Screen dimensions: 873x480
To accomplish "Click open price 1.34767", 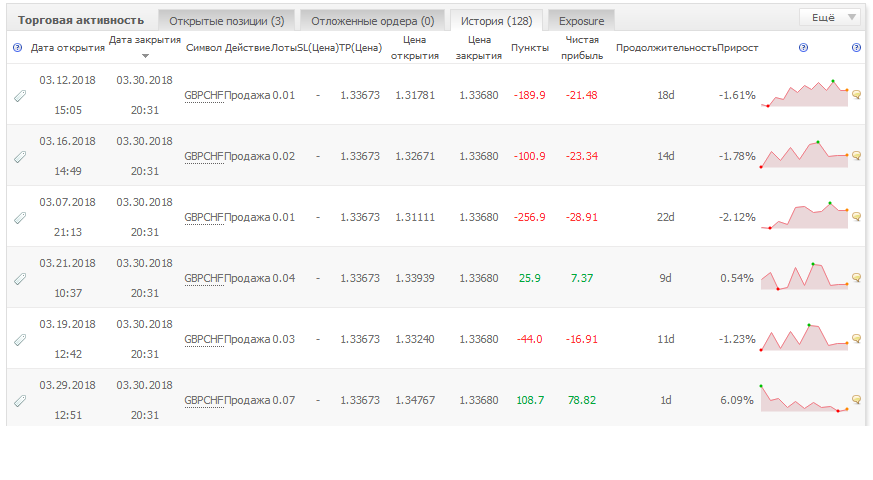I will click(415, 400).
